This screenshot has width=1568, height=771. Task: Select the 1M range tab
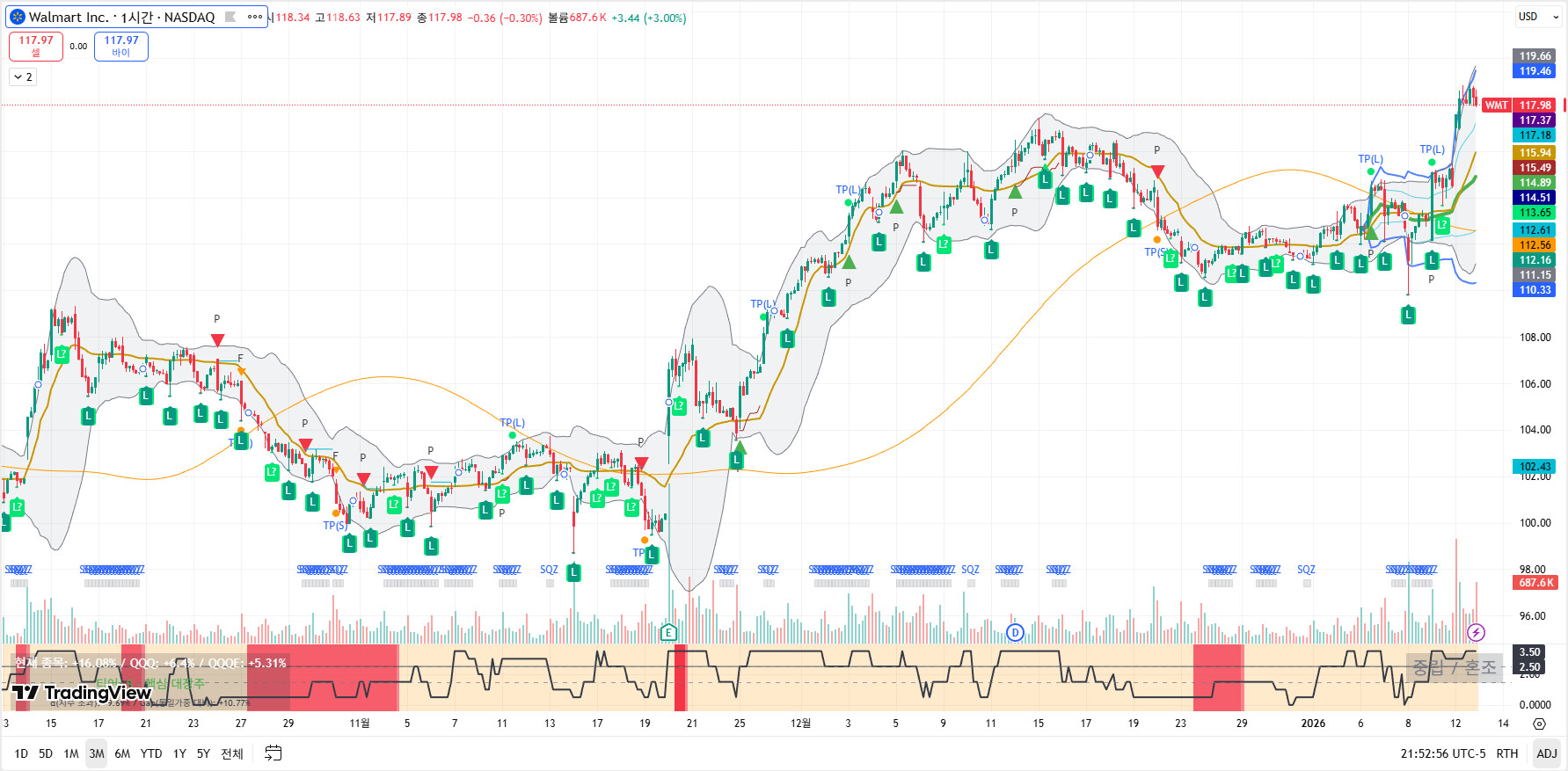click(71, 753)
